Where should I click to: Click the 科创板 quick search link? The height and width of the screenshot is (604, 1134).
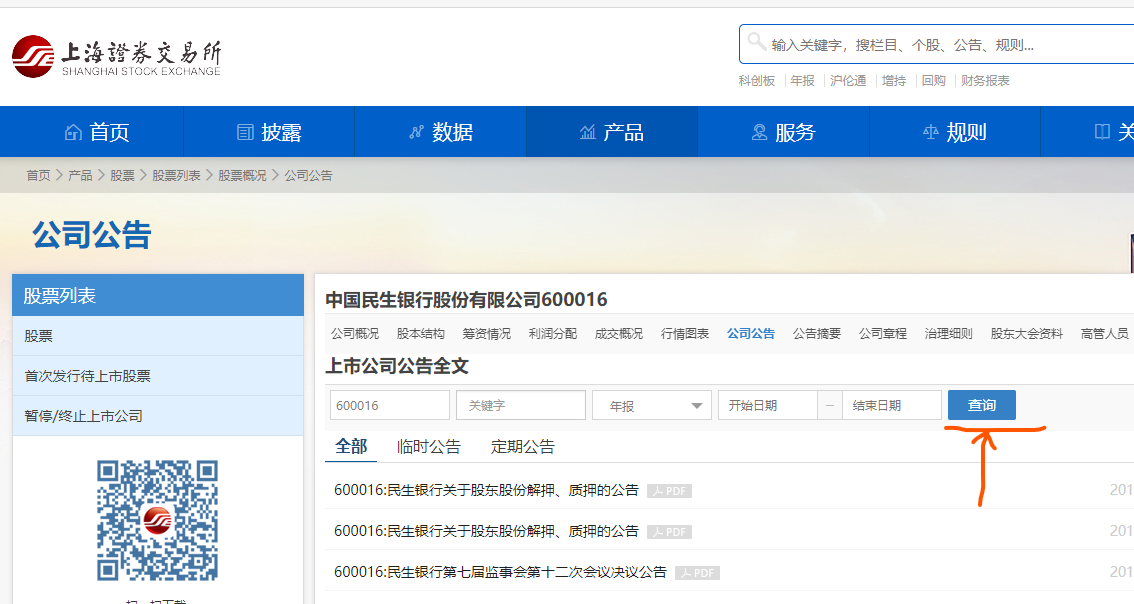[756, 80]
